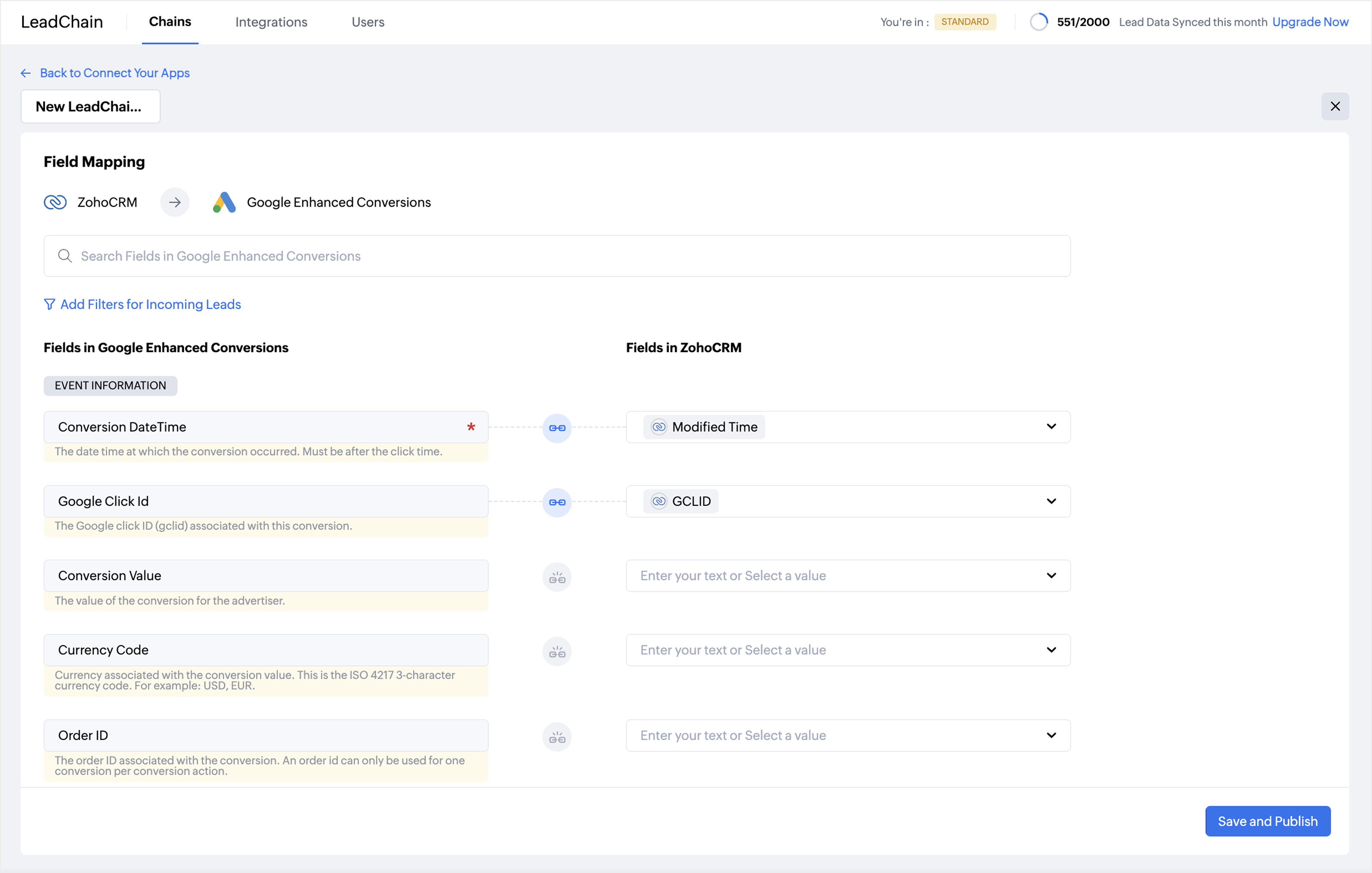Click the ZohoCRM logo icon

(x=55, y=202)
